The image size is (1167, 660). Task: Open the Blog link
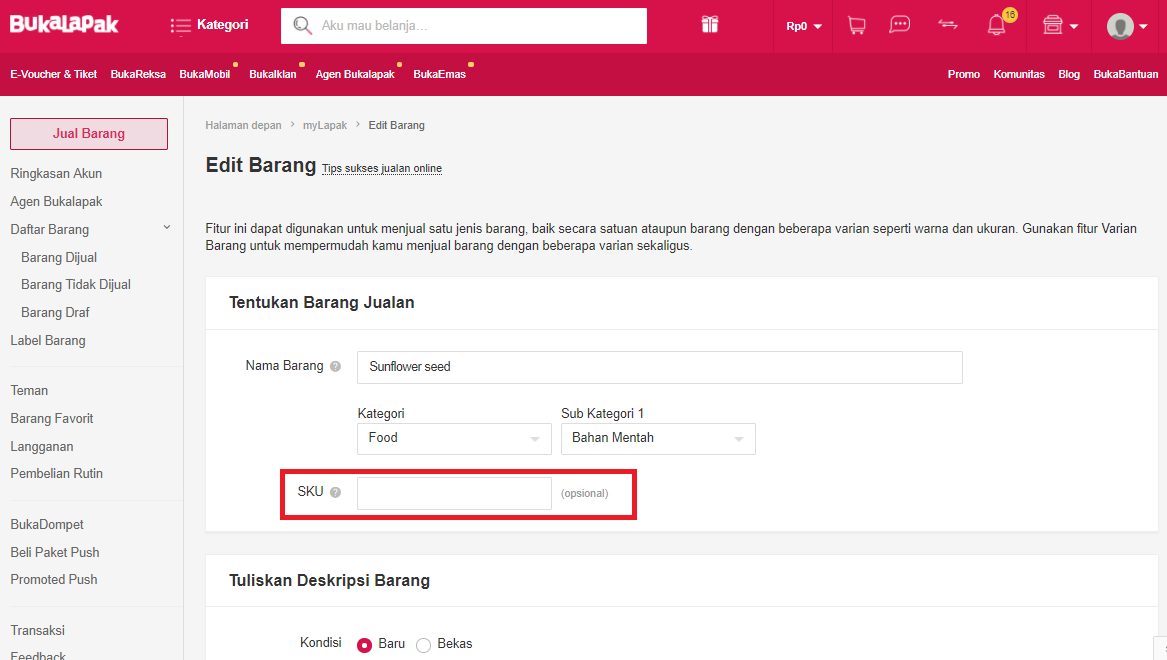[x=1069, y=74]
